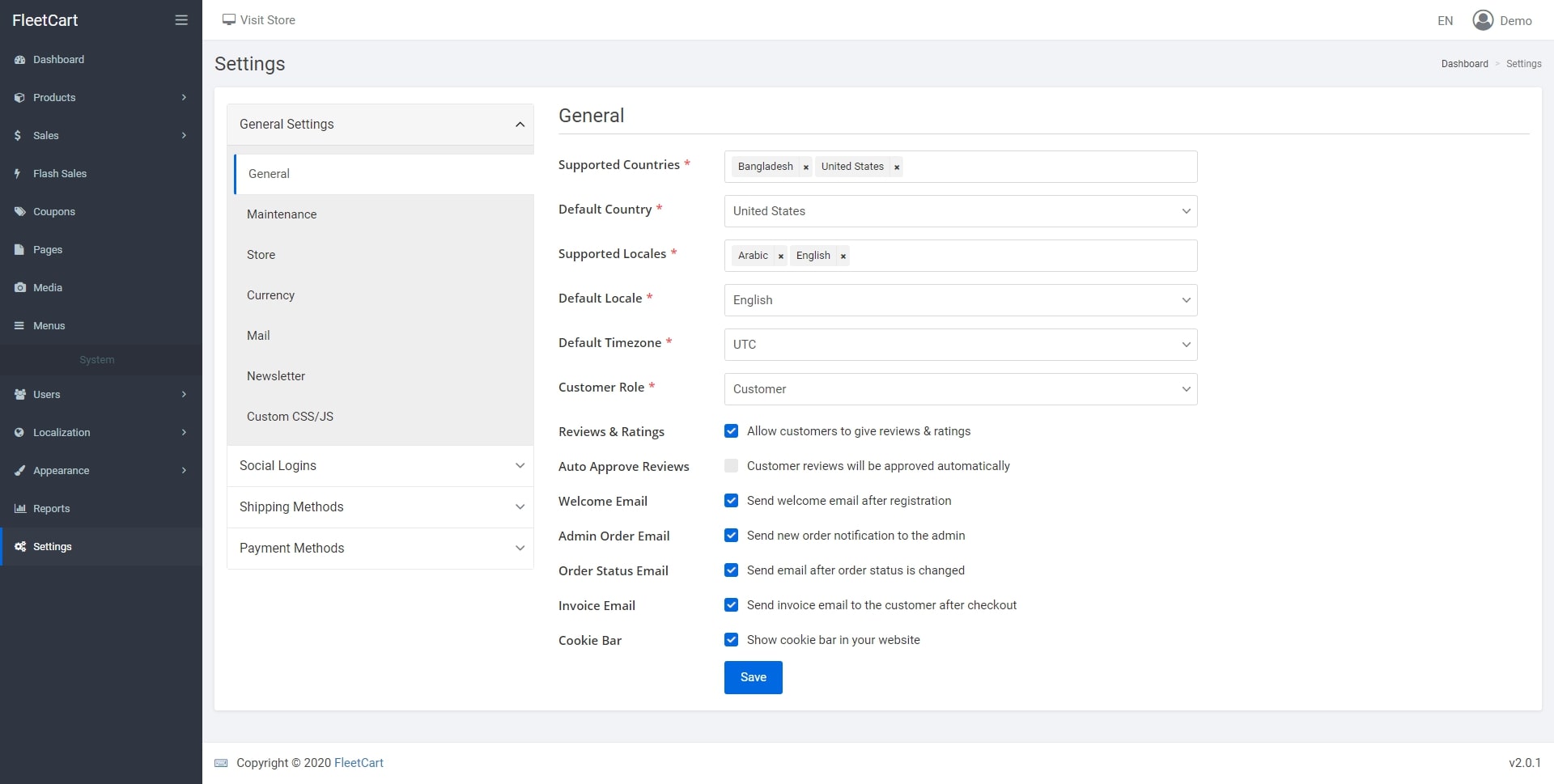Image resolution: width=1554 pixels, height=784 pixels.
Task: Click the Reports chart icon
Action: pyautogui.click(x=20, y=509)
